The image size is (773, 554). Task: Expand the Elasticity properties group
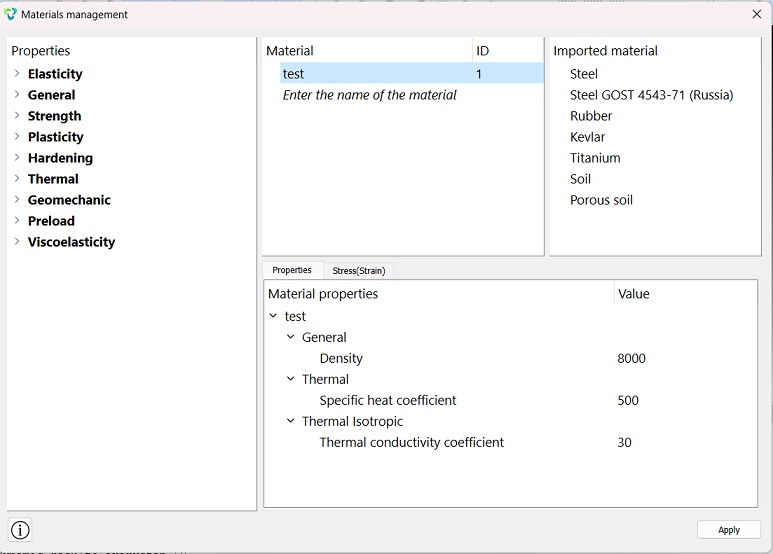point(17,73)
